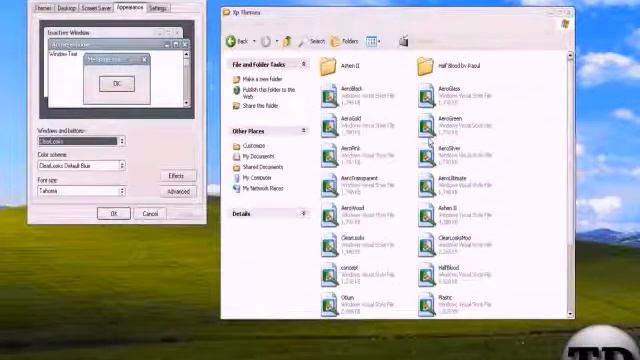Click Publish this folder to the Web
Viewport: 640px width, 360px height.
click(264, 93)
